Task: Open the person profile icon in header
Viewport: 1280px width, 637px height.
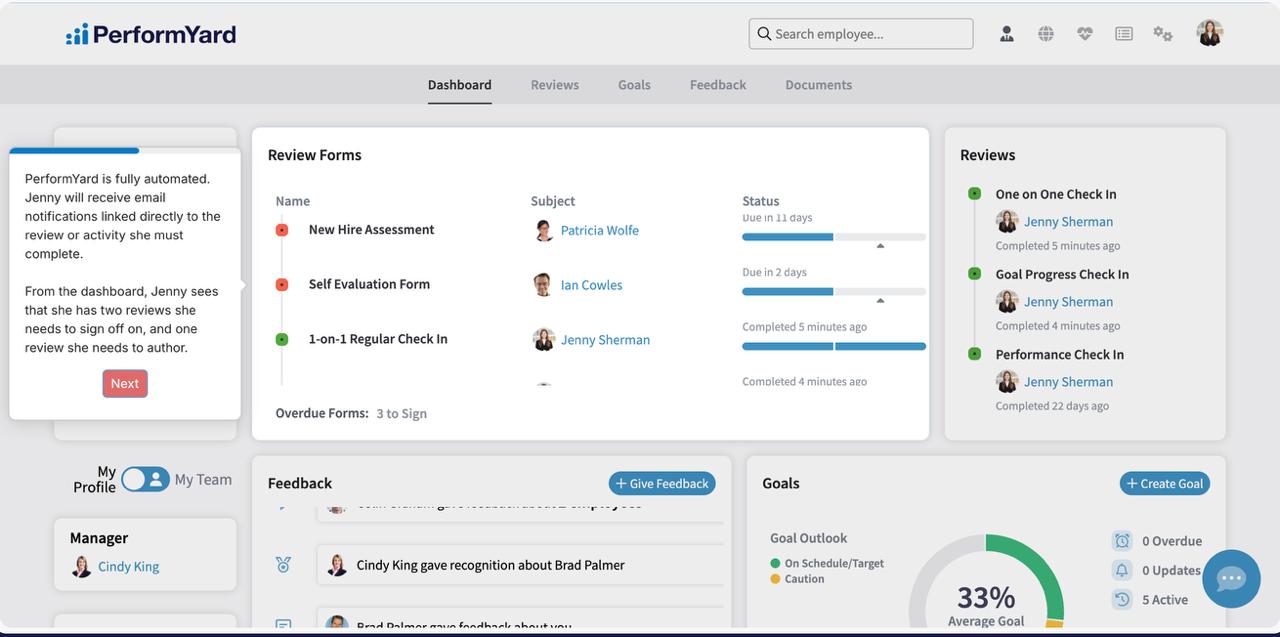Action: [x=1007, y=34]
